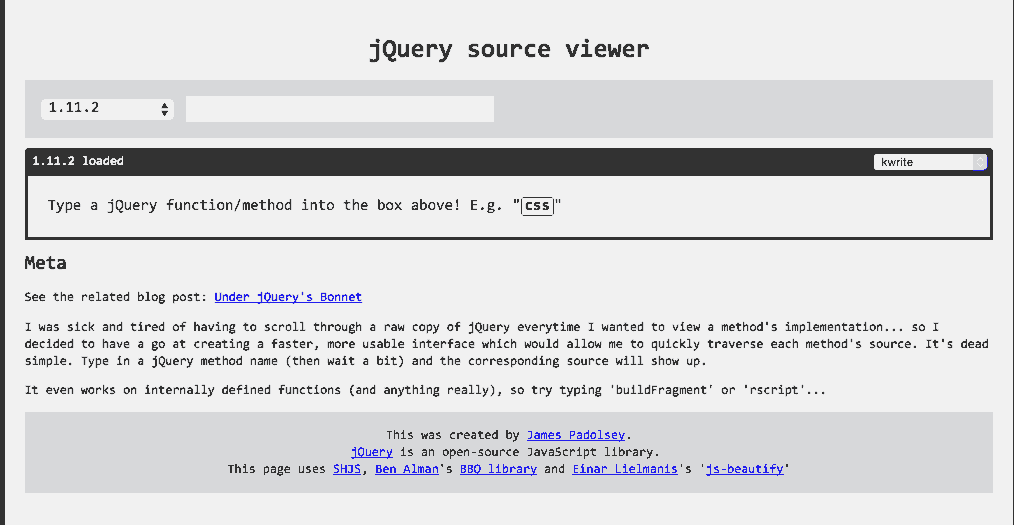Click the "jQuery source viewer" page title
Image resolution: width=1014 pixels, height=525 pixels.
509,48
